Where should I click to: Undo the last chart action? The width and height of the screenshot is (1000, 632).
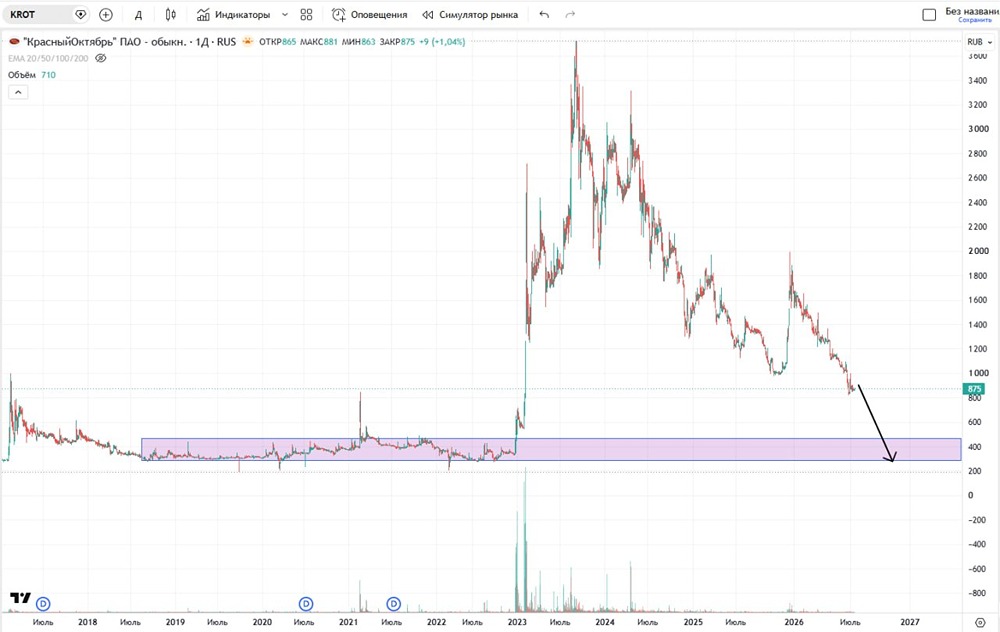pos(544,14)
